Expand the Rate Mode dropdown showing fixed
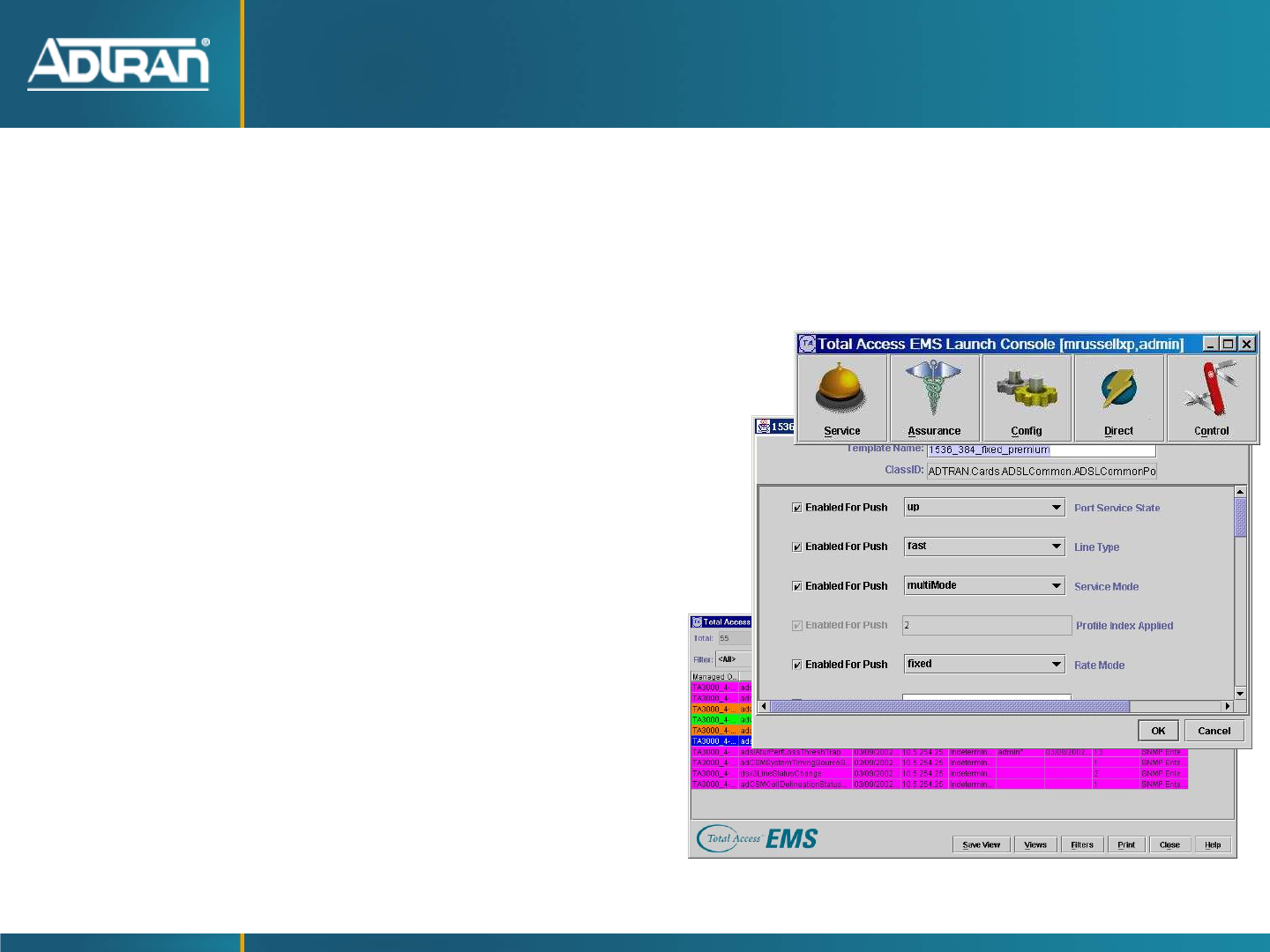1270x952 pixels. [985, 665]
